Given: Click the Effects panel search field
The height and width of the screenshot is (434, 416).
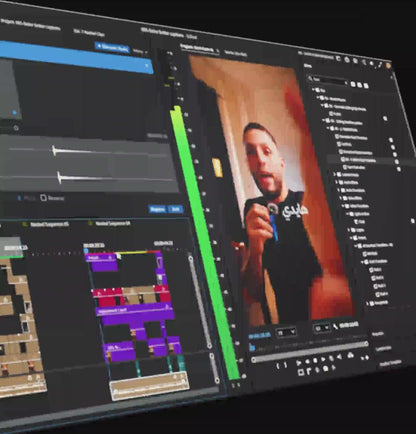Looking at the screenshot, I should click(x=328, y=80).
